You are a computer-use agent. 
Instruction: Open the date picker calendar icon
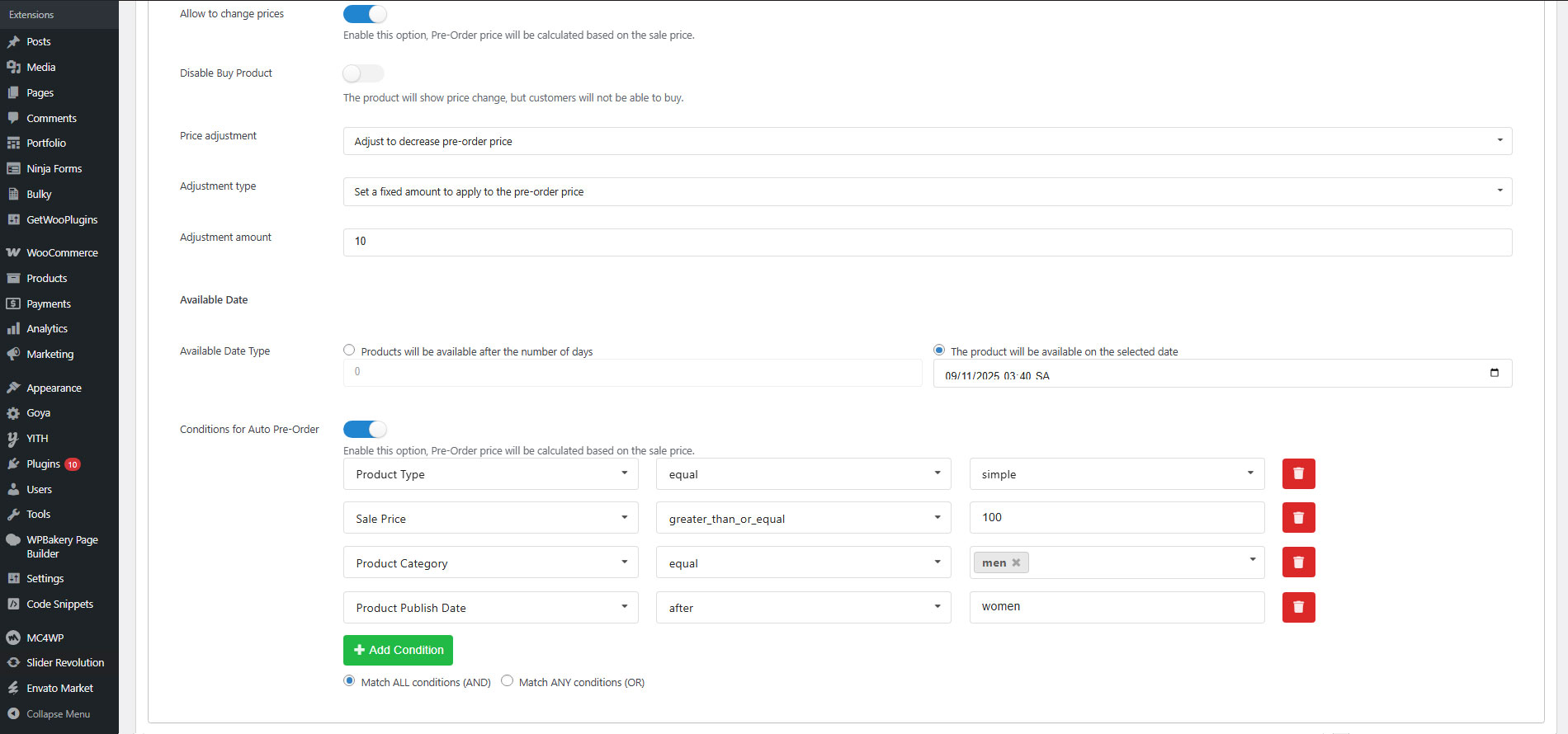tap(1494, 373)
